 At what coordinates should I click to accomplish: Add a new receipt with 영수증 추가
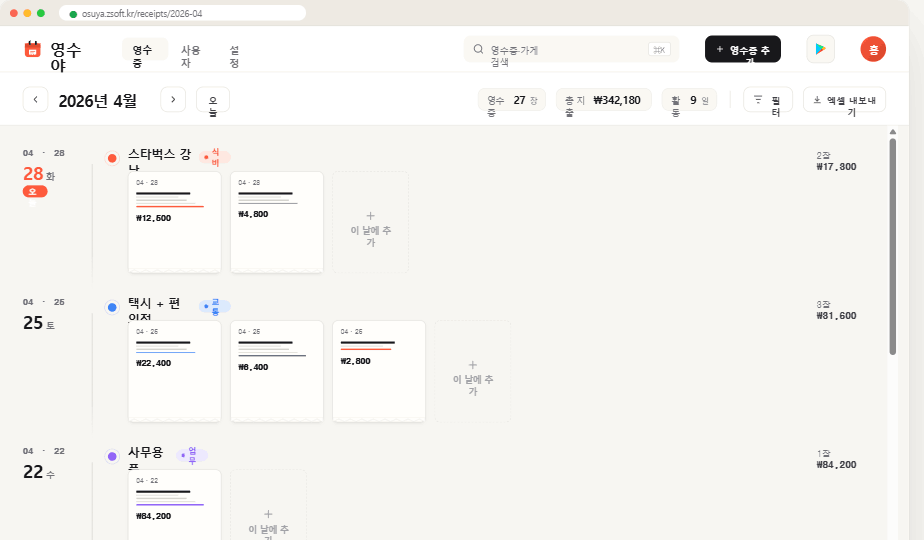[x=742, y=49]
